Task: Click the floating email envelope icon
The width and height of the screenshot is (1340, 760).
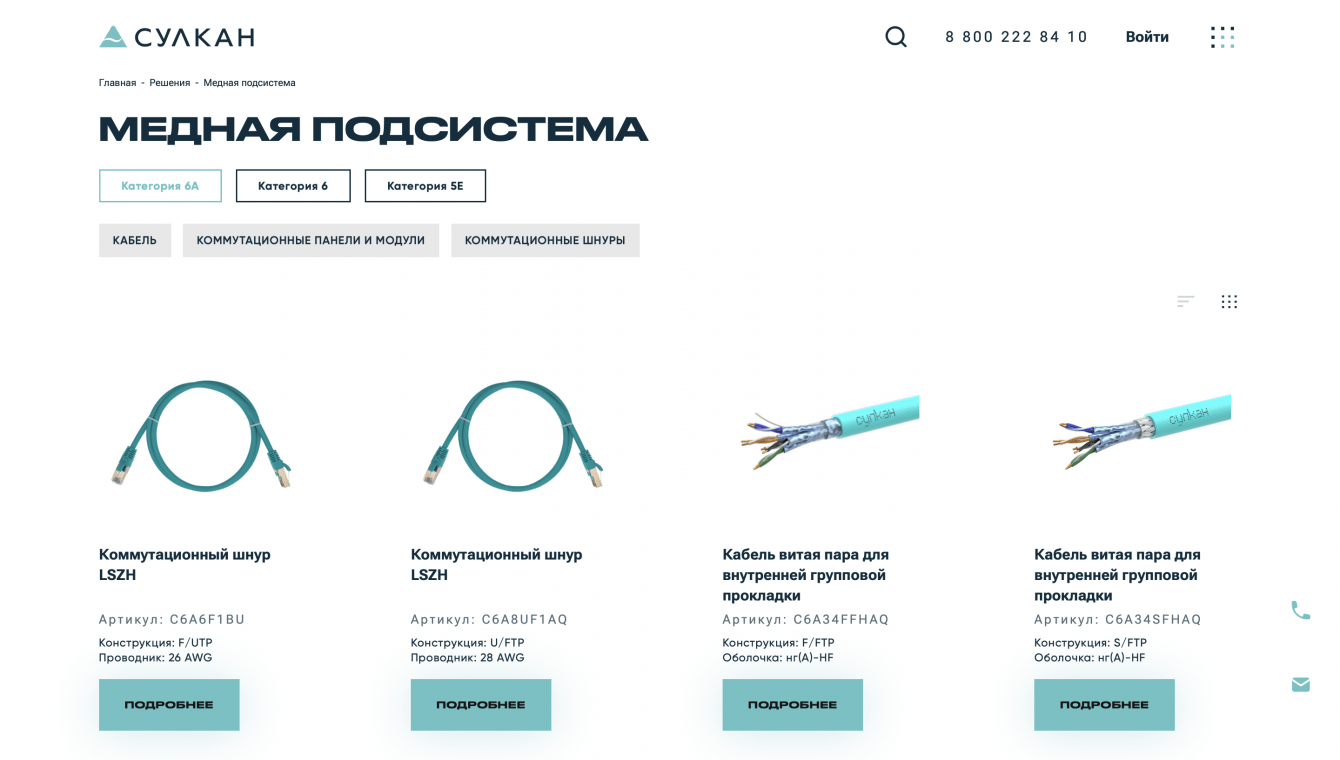Action: pos(1300,684)
